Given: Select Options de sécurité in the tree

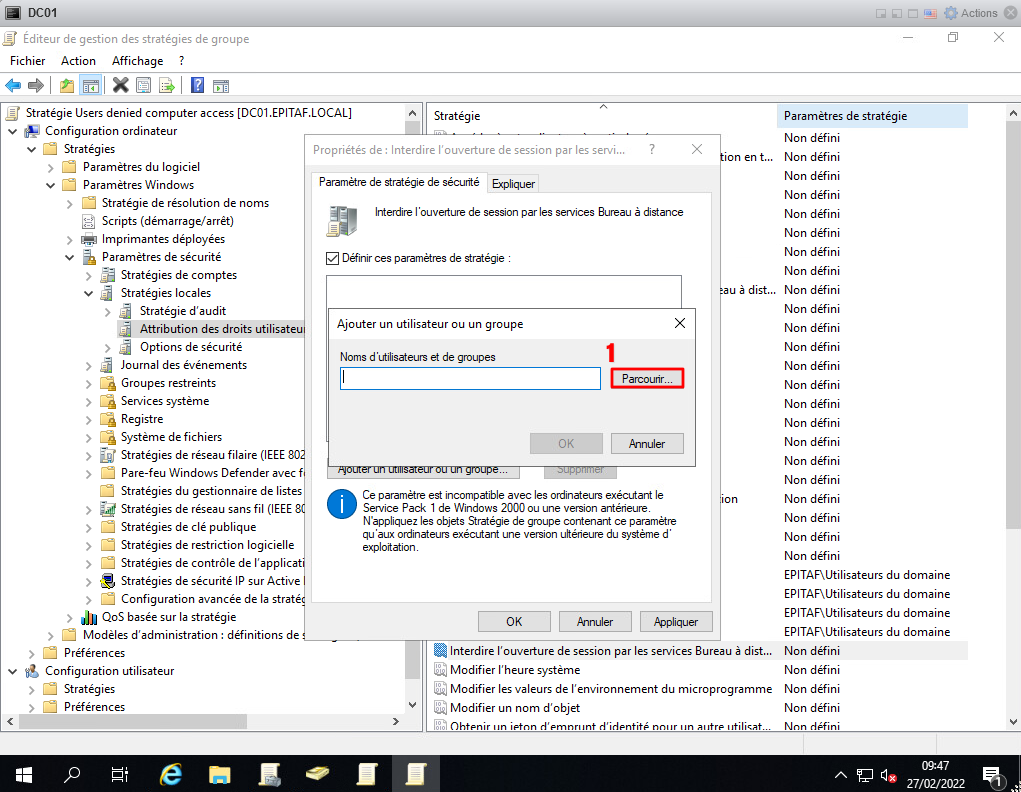Looking at the screenshot, I should click(x=190, y=347).
